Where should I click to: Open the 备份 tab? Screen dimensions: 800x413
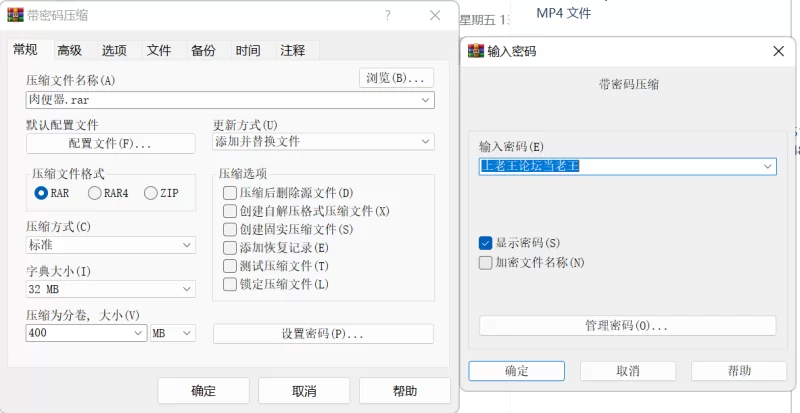click(203, 51)
